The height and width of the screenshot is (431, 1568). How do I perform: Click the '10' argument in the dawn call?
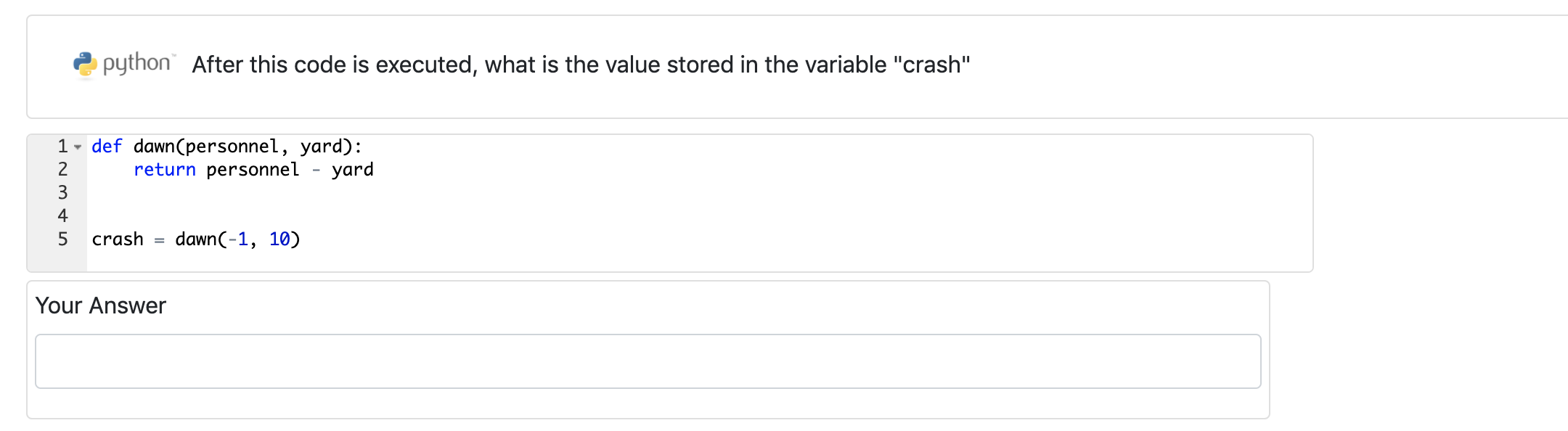click(x=279, y=239)
